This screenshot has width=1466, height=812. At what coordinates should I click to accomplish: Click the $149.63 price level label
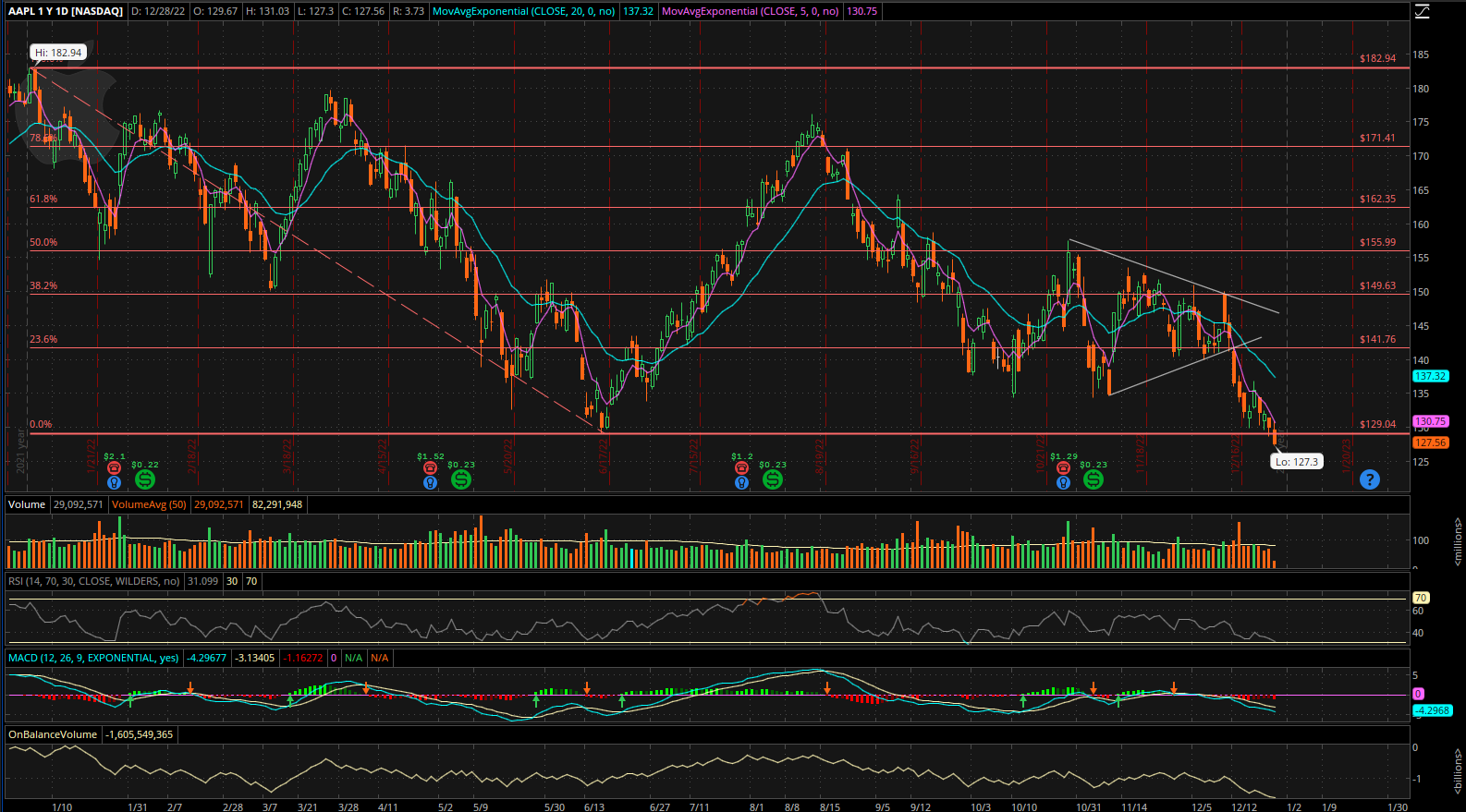click(1377, 285)
